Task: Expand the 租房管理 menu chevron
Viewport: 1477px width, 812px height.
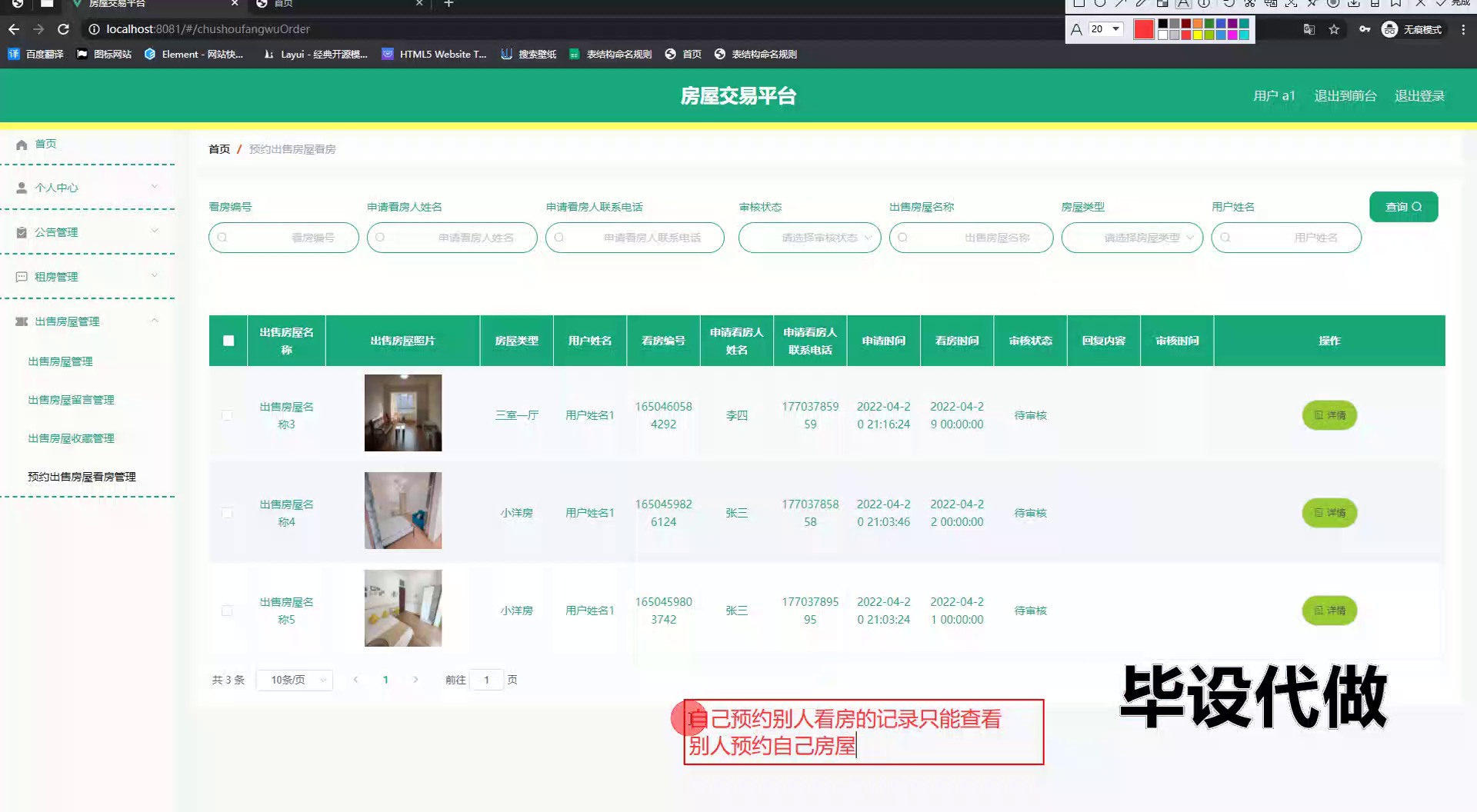Action: tap(155, 276)
